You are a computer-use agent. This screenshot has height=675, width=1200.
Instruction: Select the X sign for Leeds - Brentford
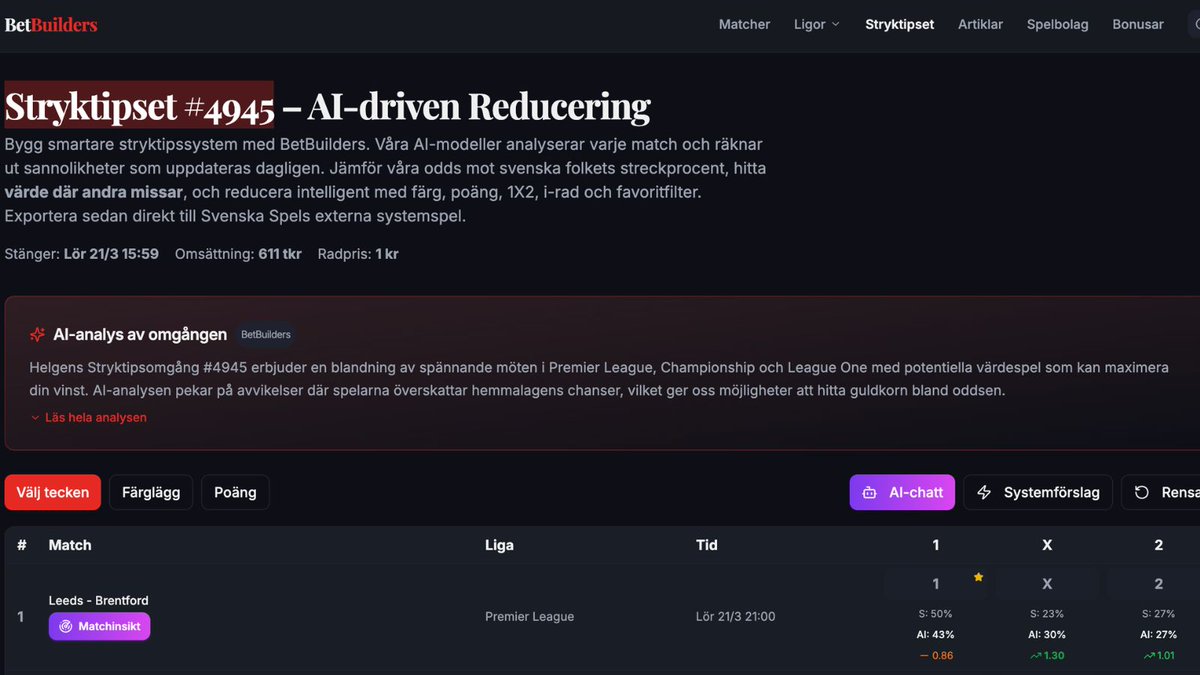coord(1046,583)
